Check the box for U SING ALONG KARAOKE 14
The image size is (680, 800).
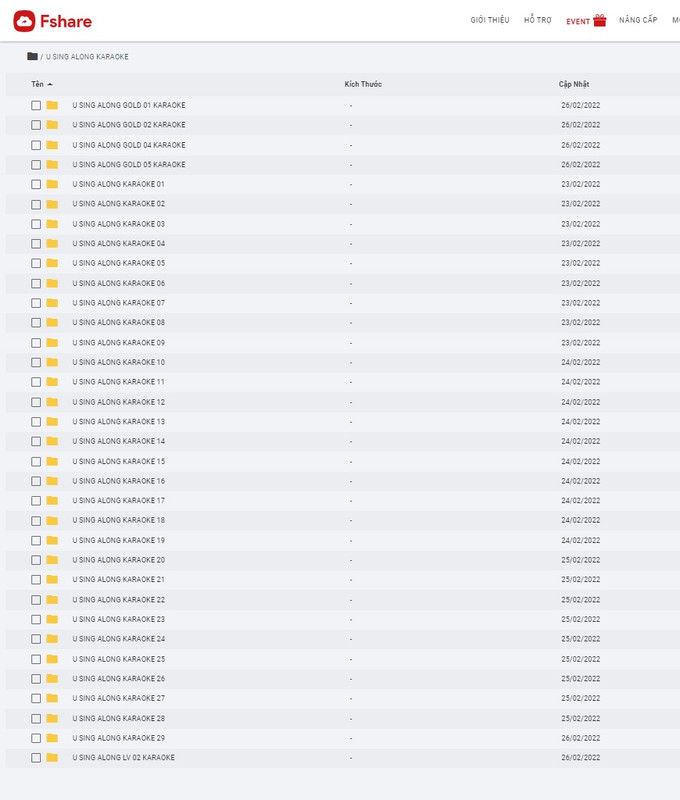36,441
